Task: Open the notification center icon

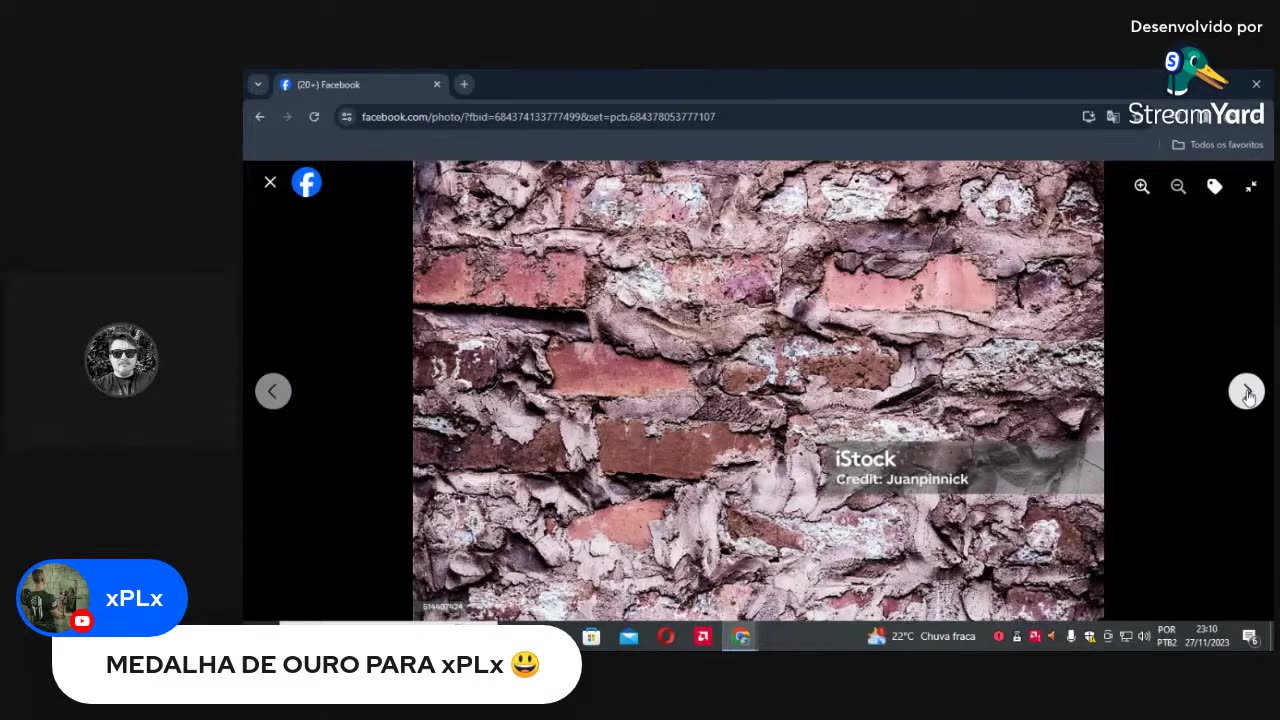Action: 1250,637
